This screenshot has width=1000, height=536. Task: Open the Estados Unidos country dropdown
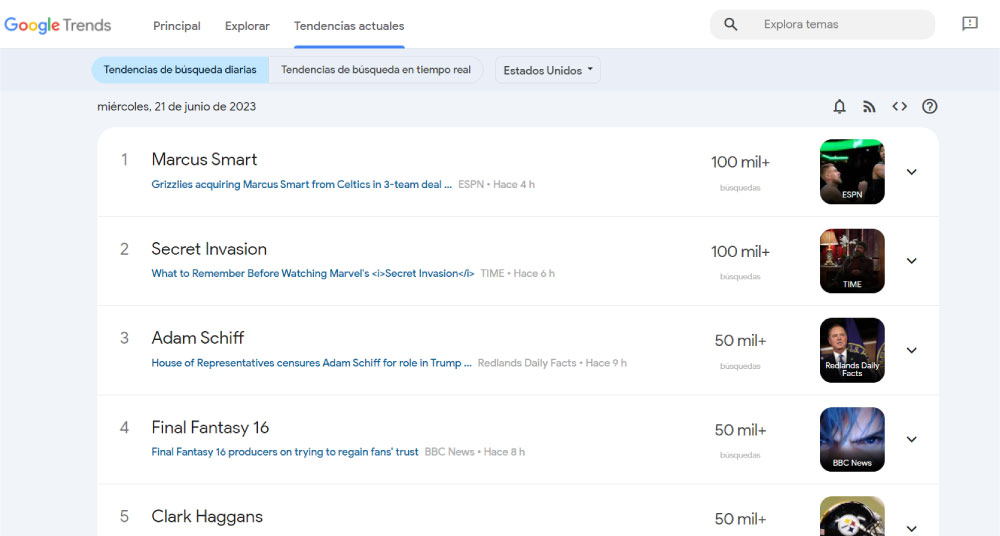click(548, 70)
